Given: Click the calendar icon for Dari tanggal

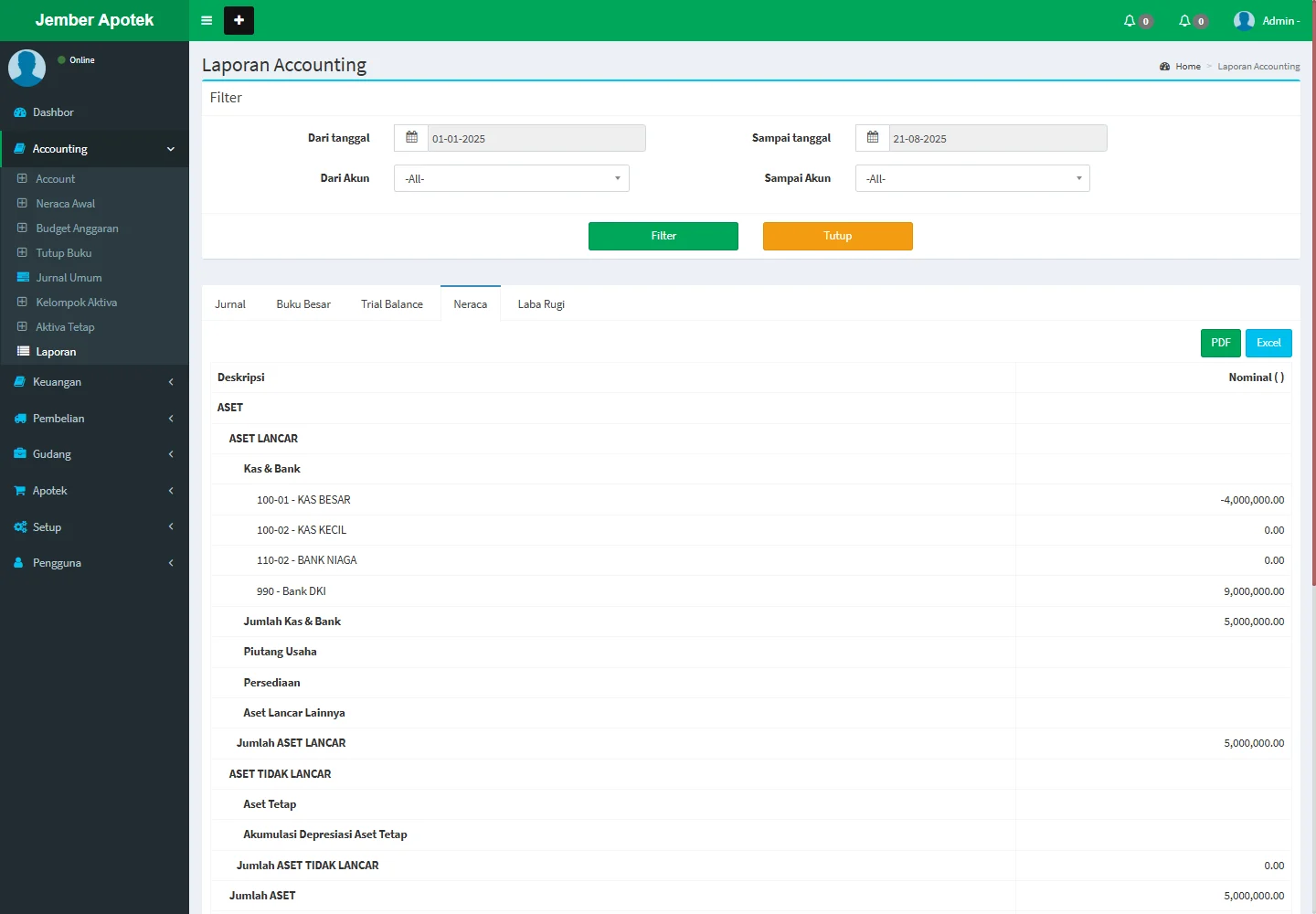Looking at the screenshot, I should [412, 138].
